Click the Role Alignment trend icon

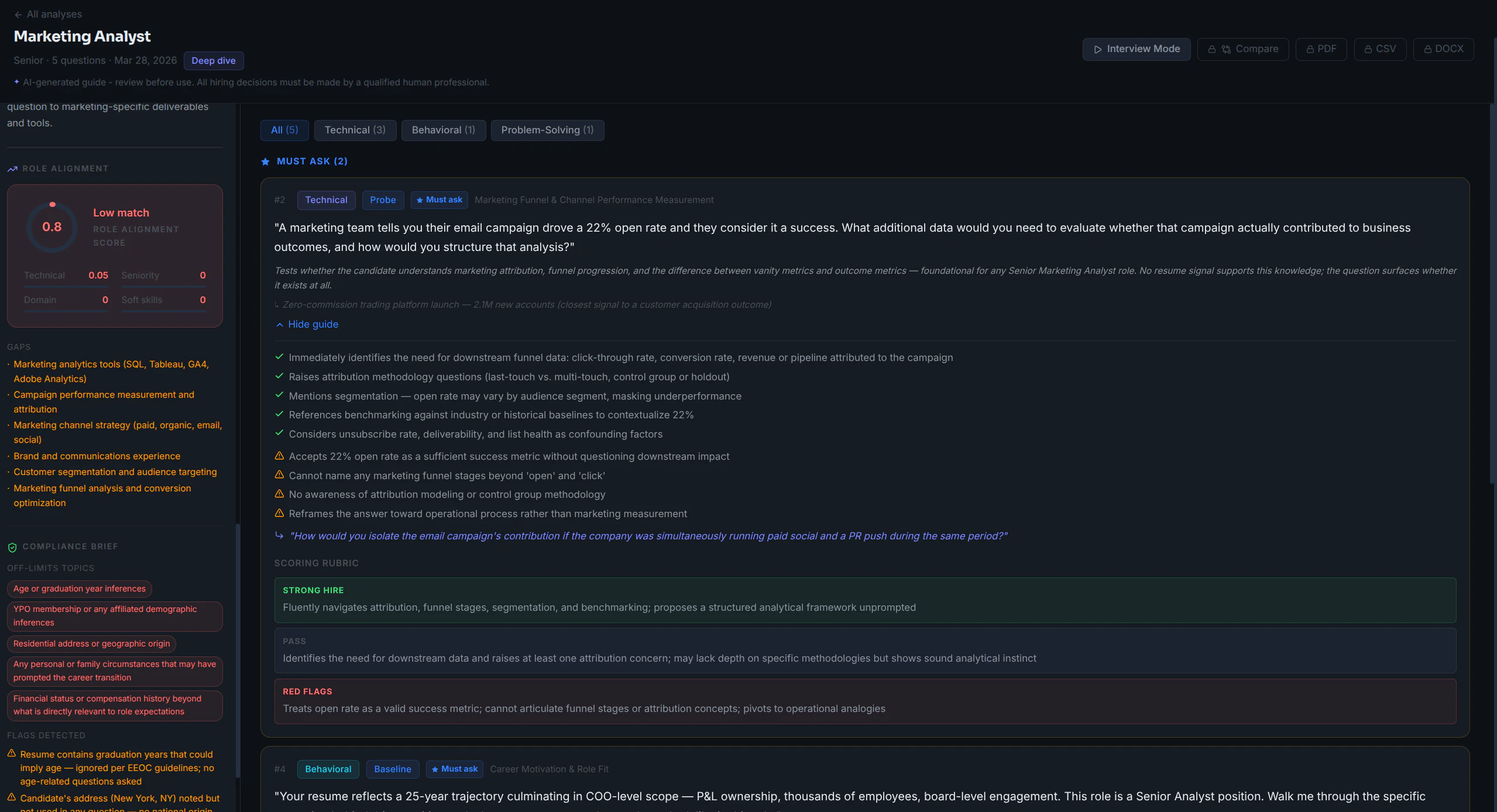(x=12, y=169)
